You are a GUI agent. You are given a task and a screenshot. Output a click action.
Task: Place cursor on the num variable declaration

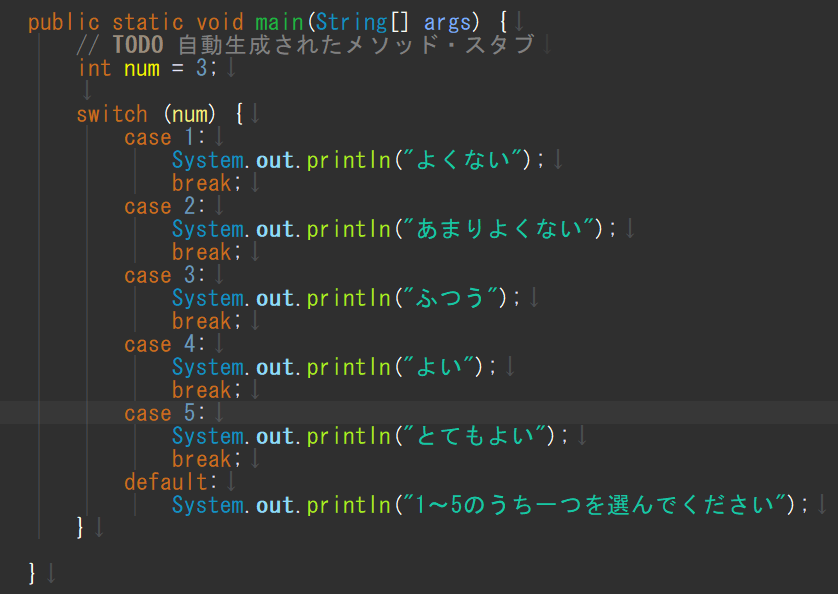tap(142, 68)
